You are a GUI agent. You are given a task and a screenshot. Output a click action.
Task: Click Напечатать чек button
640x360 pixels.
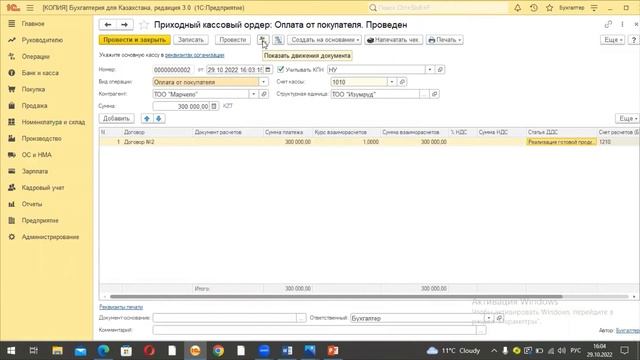(393, 40)
